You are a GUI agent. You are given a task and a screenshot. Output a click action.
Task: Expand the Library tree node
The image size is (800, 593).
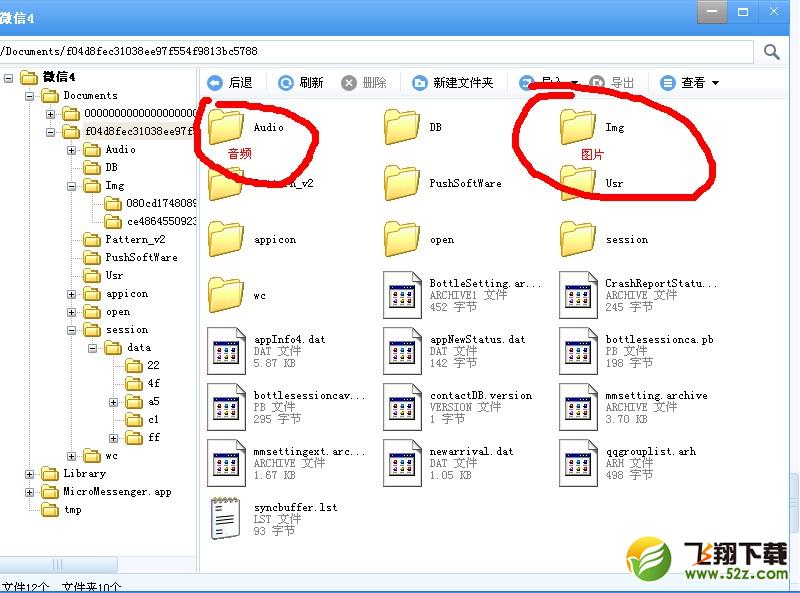point(30,474)
